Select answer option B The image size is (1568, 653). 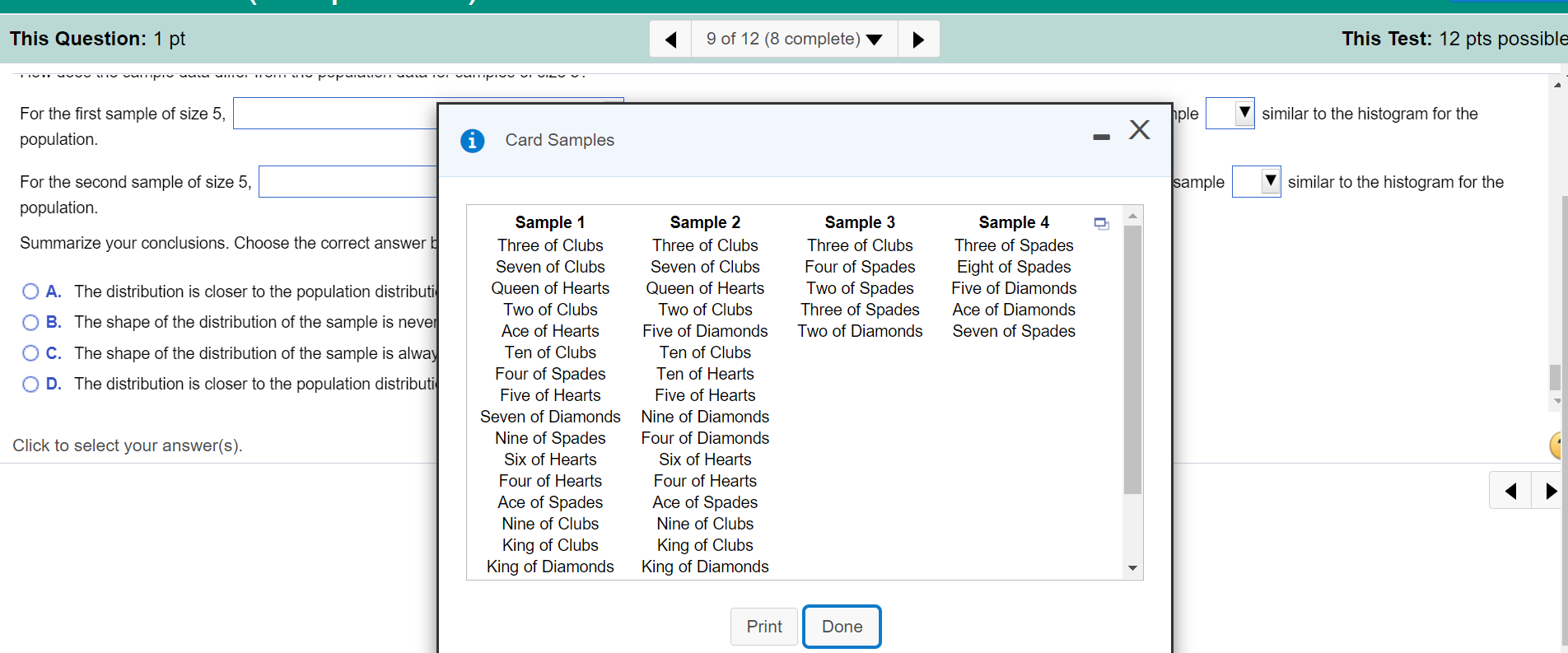[30, 322]
